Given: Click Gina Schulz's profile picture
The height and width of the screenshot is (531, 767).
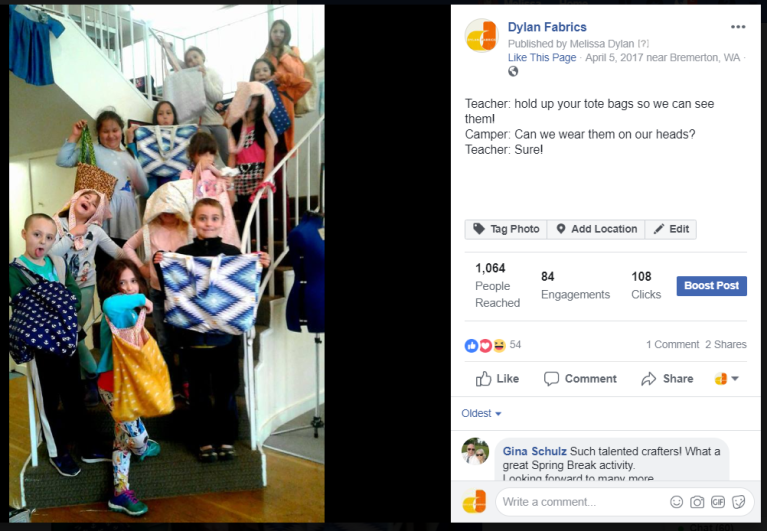Looking at the screenshot, I should [x=475, y=451].
